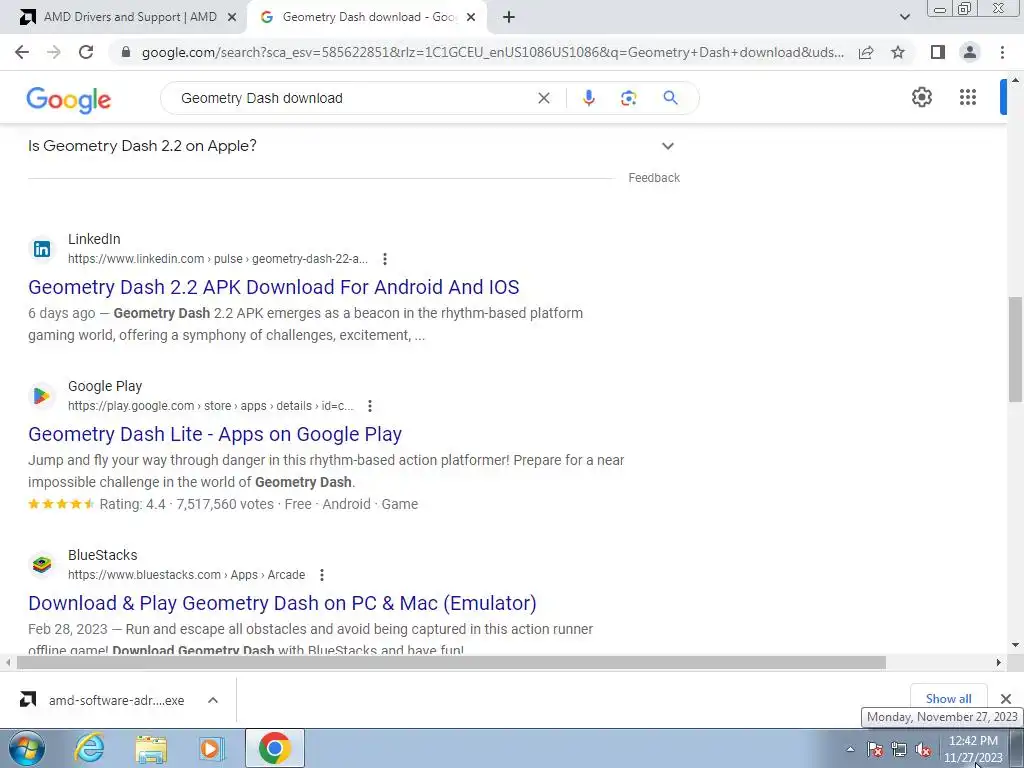Click the taskbar clock showing 12:42 PM

click(x=973, y=749)
